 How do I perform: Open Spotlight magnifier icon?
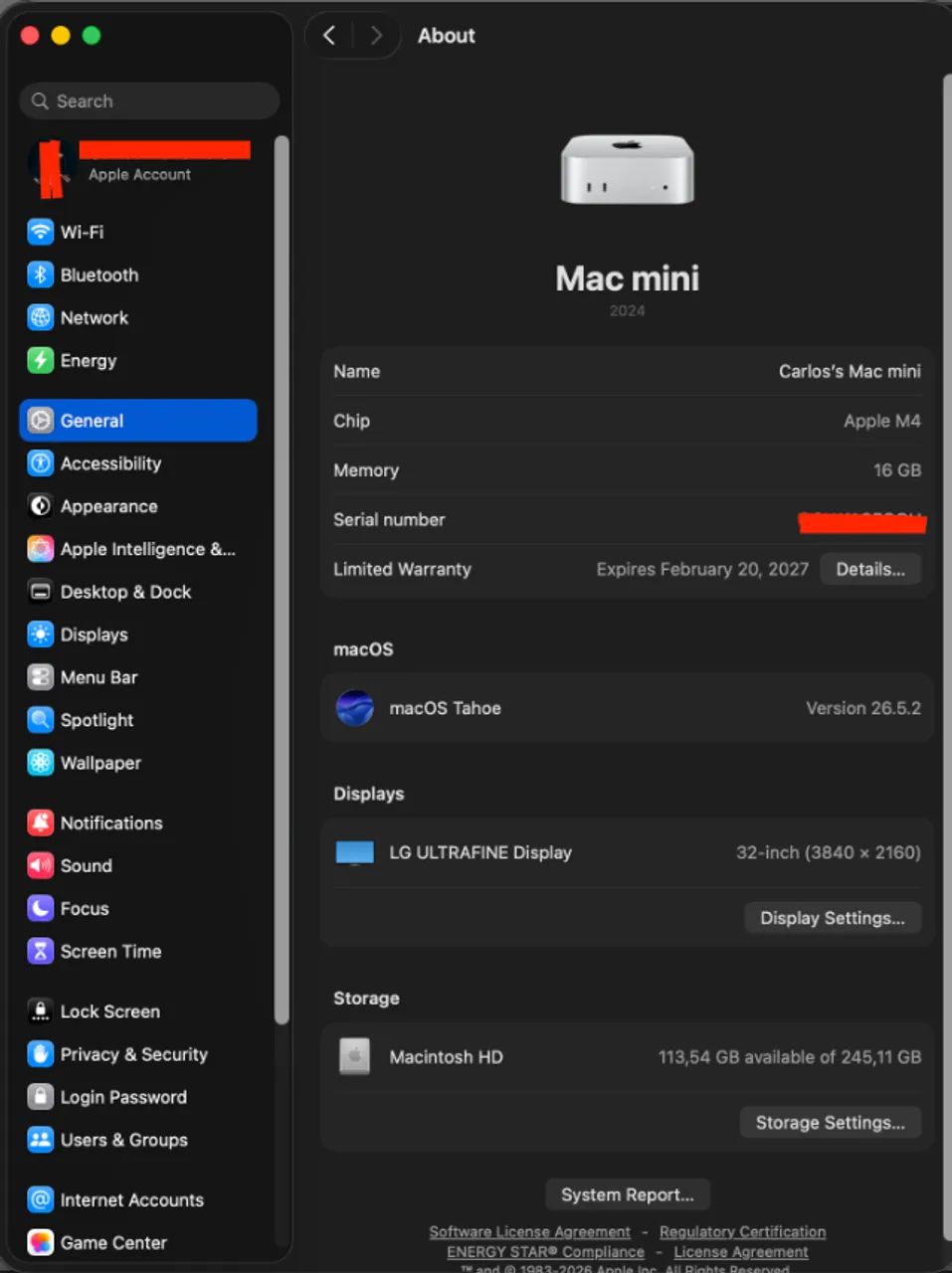tap(40, 720)
